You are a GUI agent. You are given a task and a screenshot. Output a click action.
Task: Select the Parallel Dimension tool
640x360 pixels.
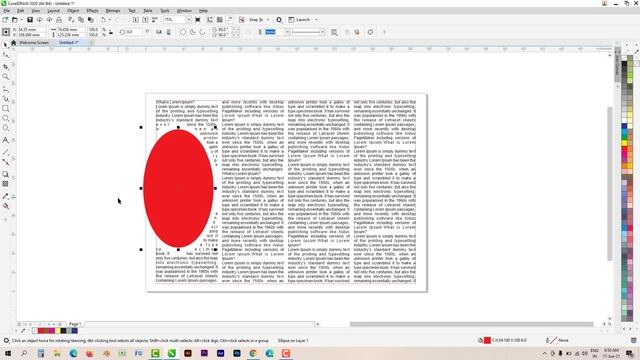point(6,152)
